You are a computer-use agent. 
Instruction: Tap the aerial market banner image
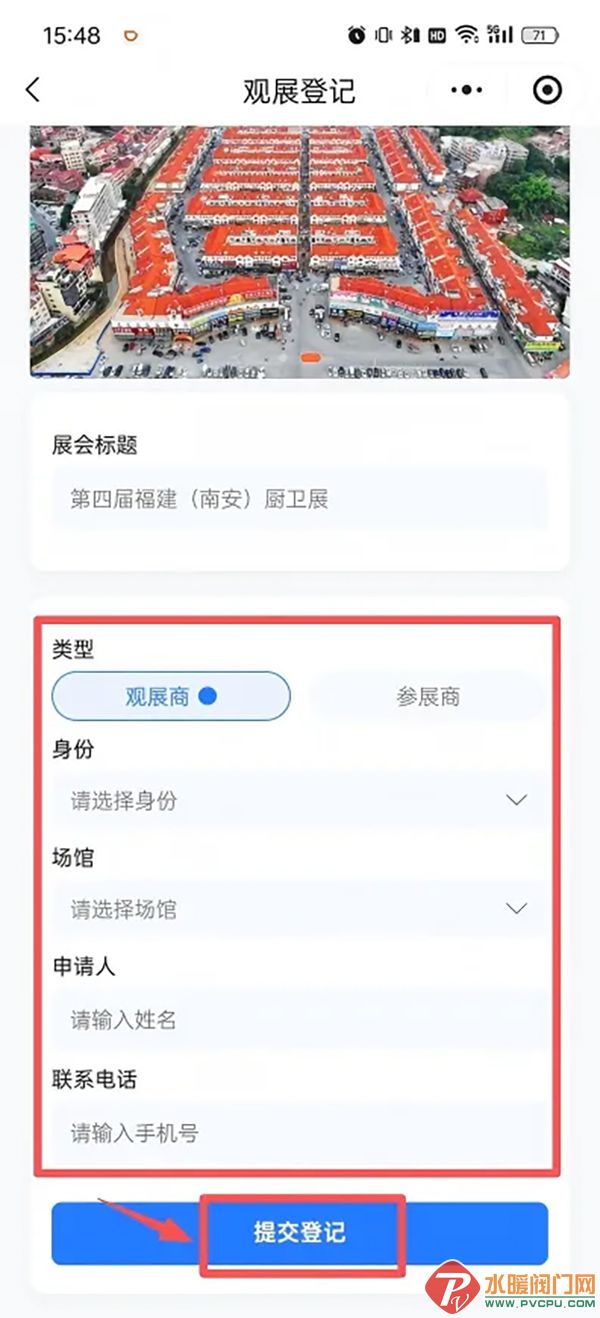[299, 252]
